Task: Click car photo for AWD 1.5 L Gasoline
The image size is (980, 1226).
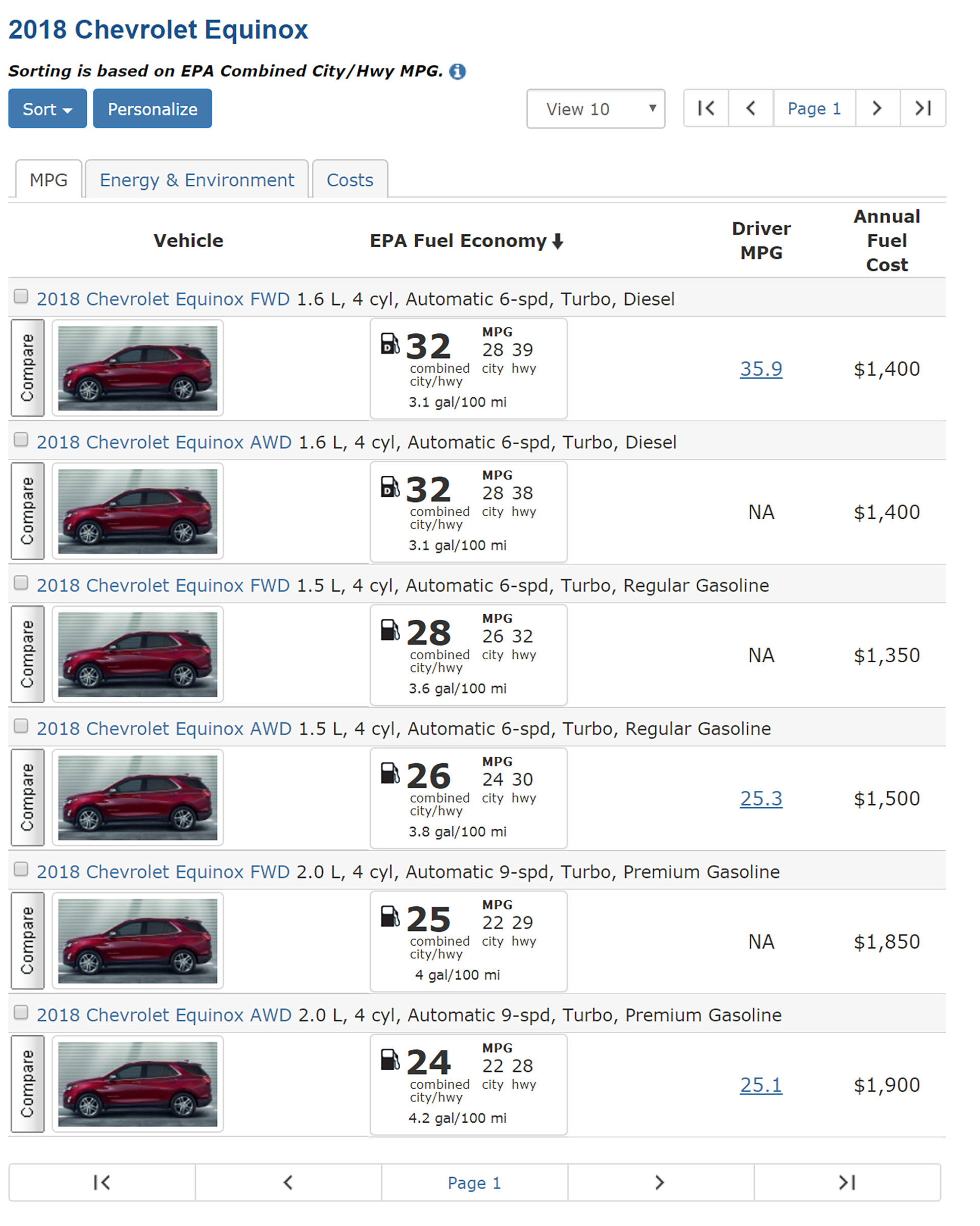Action: click(x=138, y=798)
